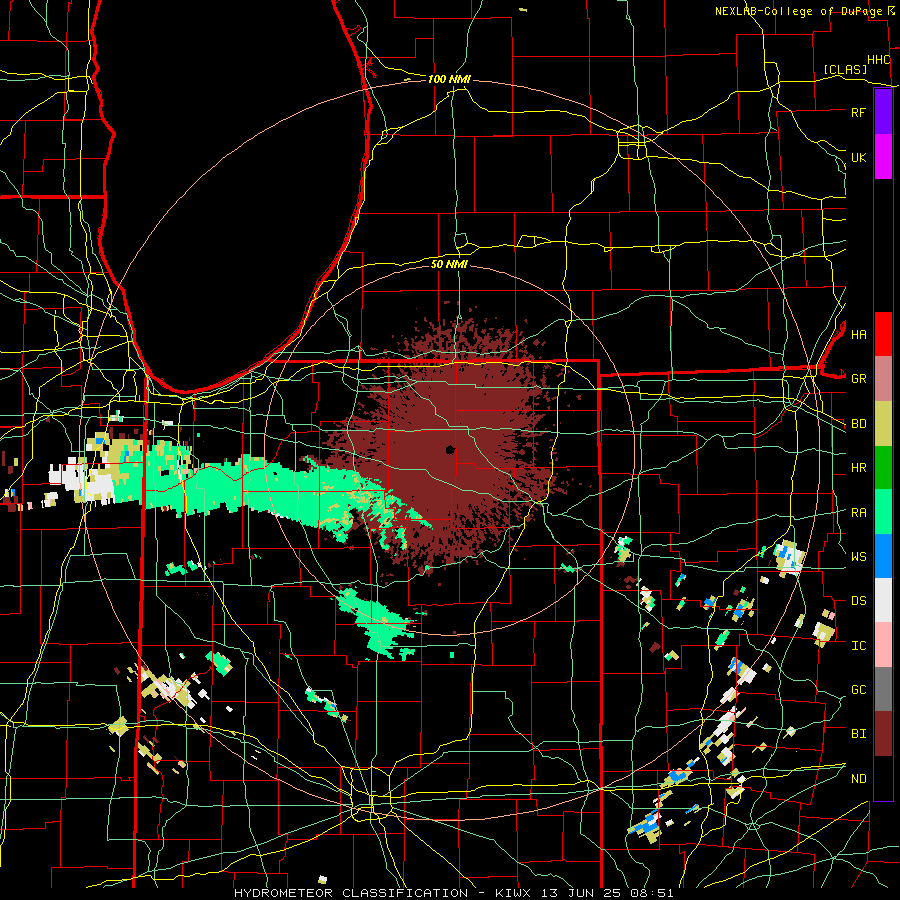Click the RF legend label
Viewport: 900px width, 900px height.
tap(858, 112)
